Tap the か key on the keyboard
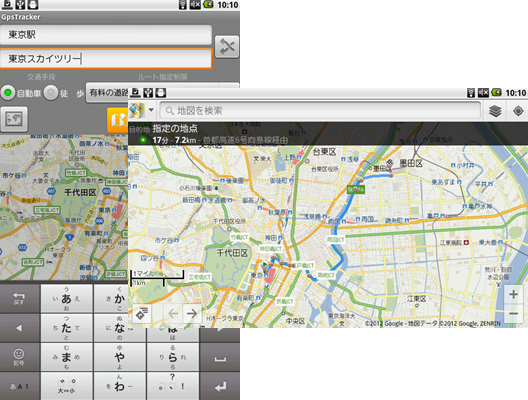The width and height of the screenshot is (528, 400). [x=111, y=299]
